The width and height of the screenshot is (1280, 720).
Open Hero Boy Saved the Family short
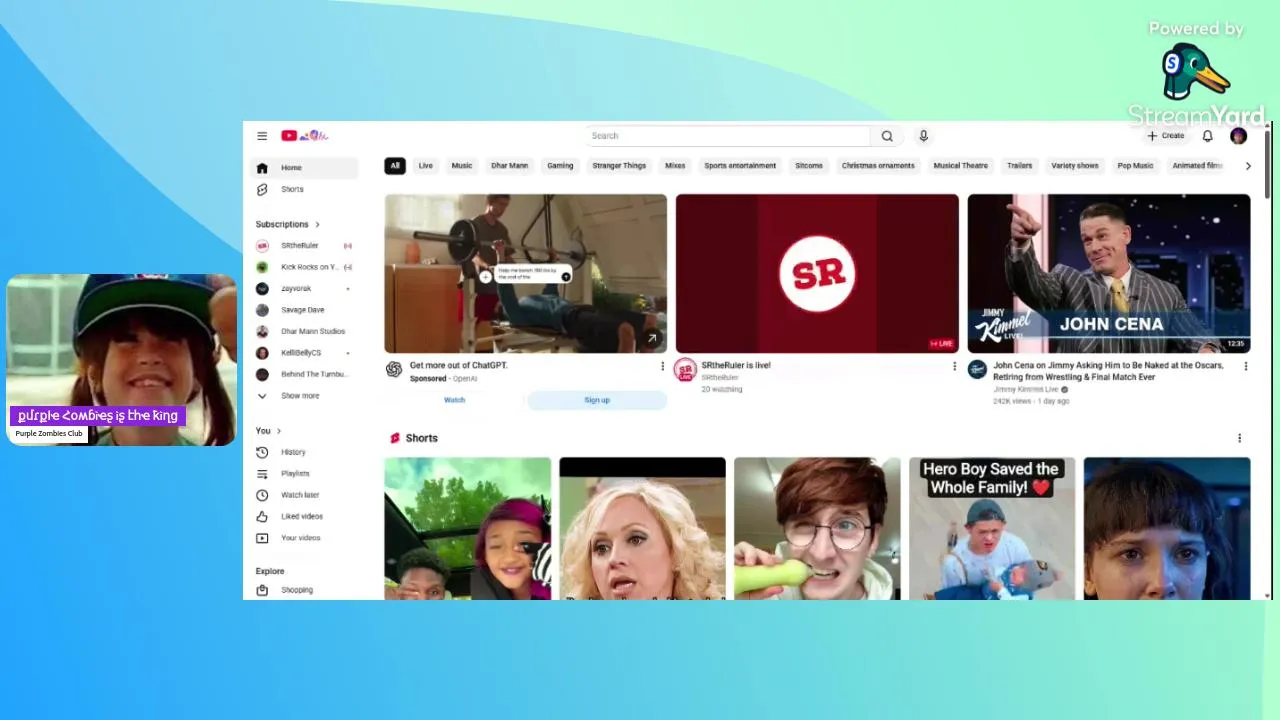point(992,529)
